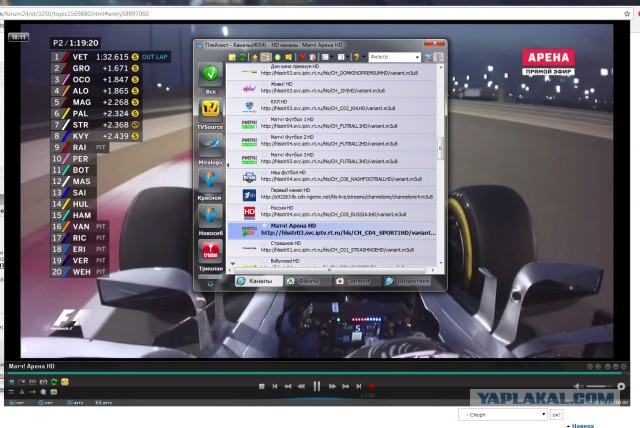Click the yellow smiley icon in player controls
640x428 pixels.
[x=65, y=382]
